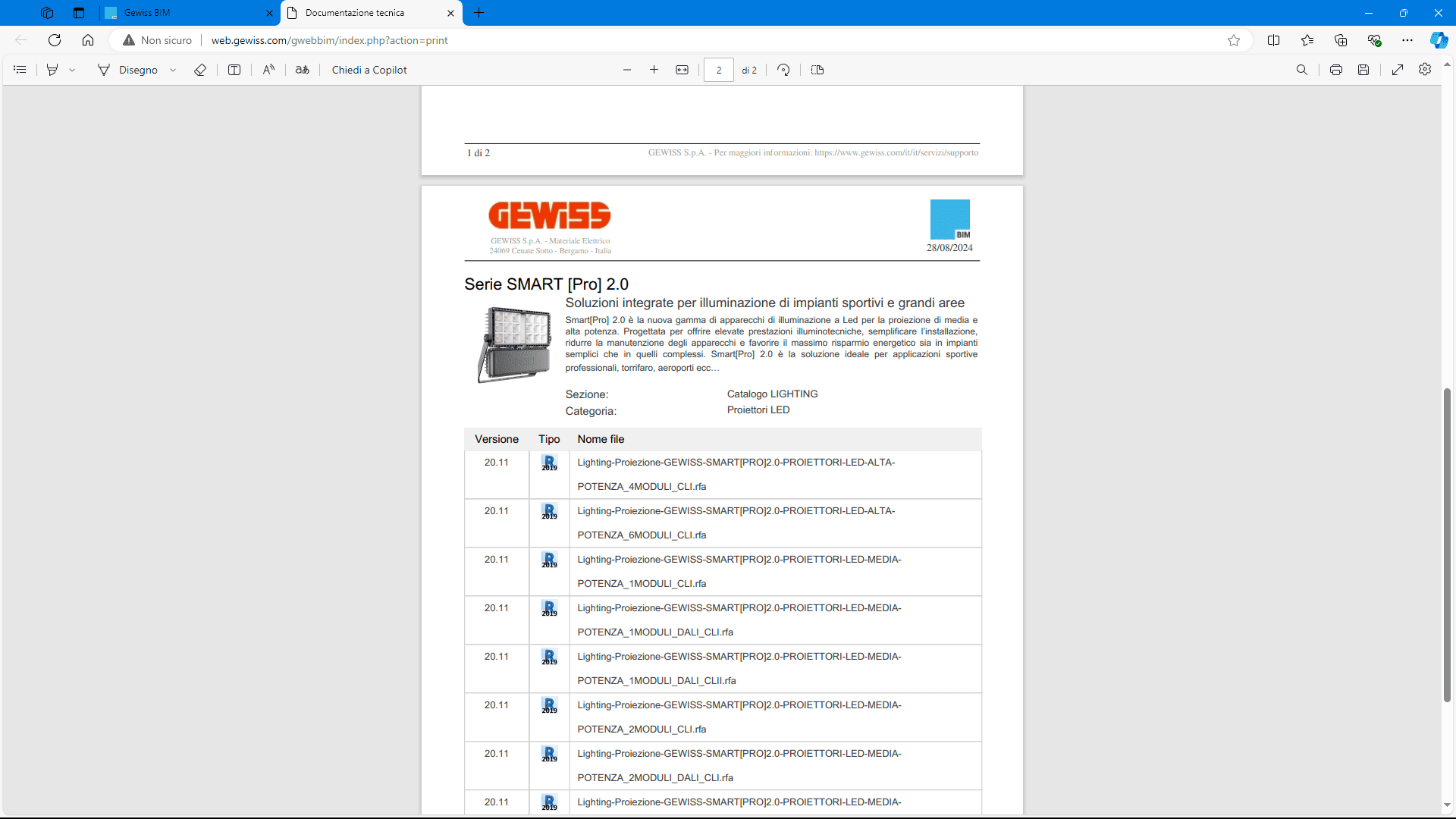This screenshot has width=1456, height=819.
Task: Go to browser home page
Action: (88, 40)
